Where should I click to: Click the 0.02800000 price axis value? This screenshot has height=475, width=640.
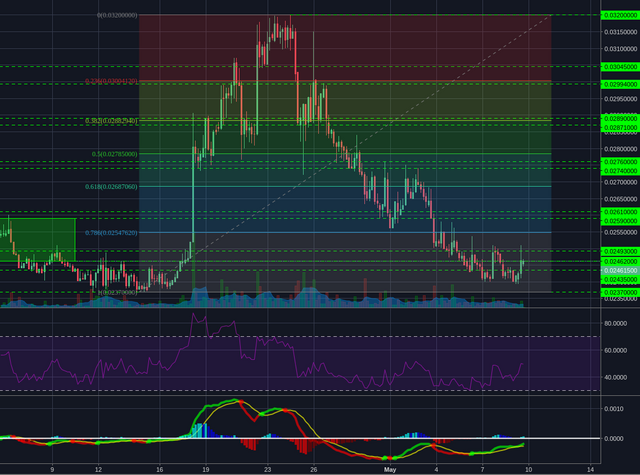[x=620, y=149]
